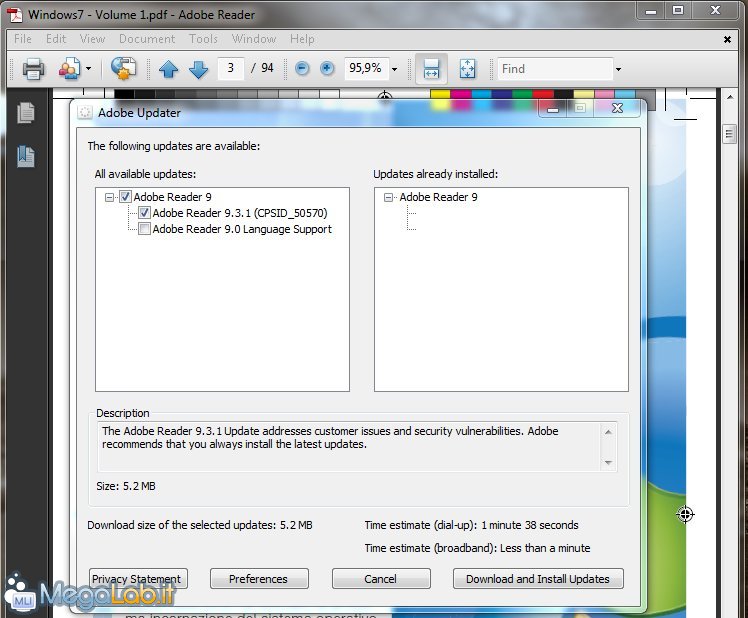Open the Pages panel in the sidebar

(26, 113)
